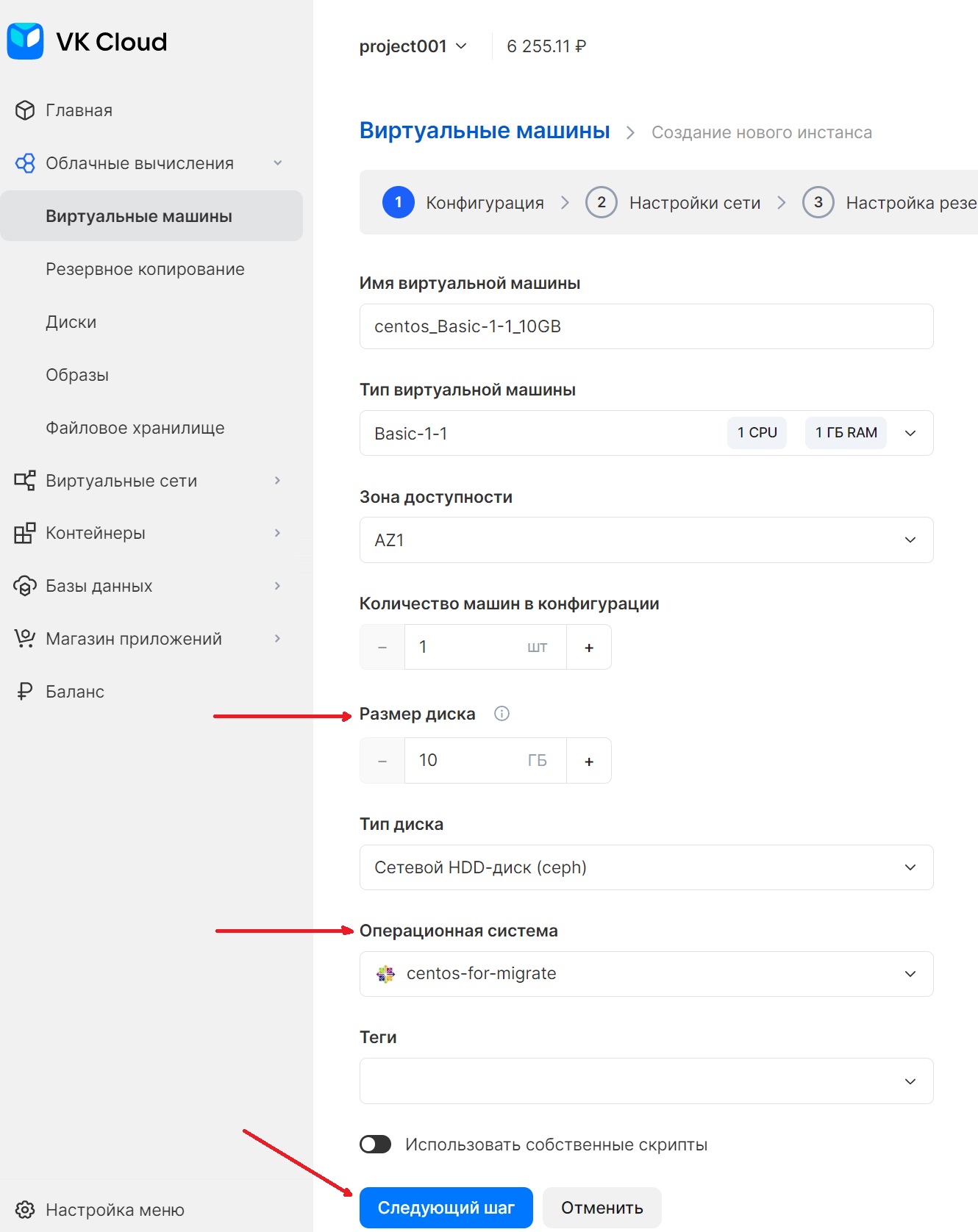Open the Главная home icon
Image resolution: width=978 pixels, height=1232 pixels.
point(25,110)
